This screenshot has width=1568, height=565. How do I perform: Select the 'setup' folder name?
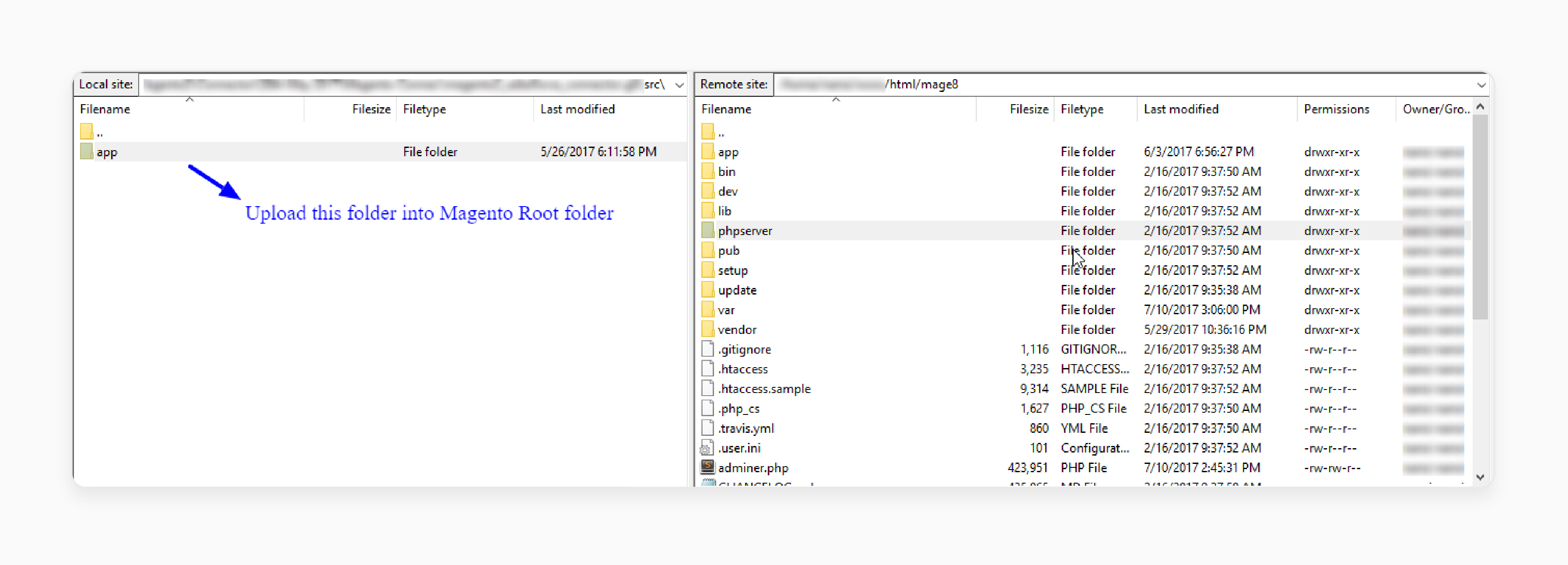coord(732,270)
